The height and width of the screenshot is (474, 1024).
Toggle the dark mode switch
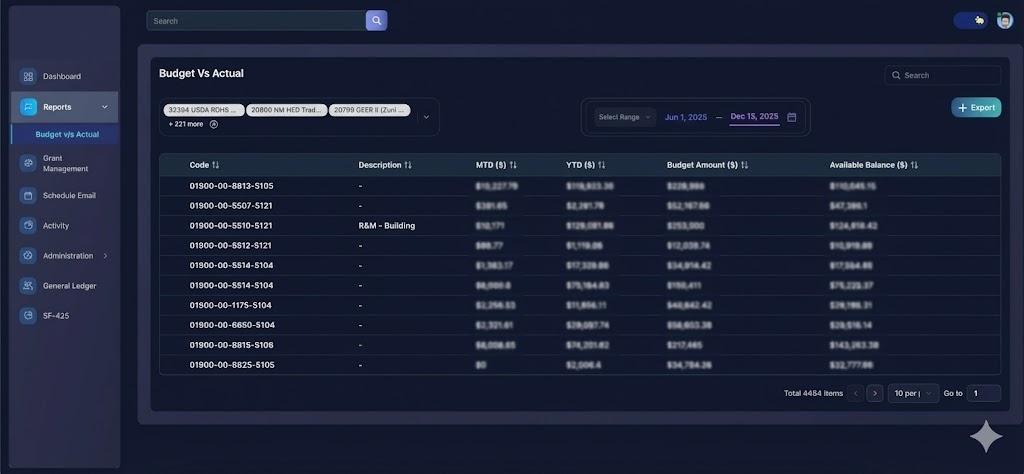point(970,20)
